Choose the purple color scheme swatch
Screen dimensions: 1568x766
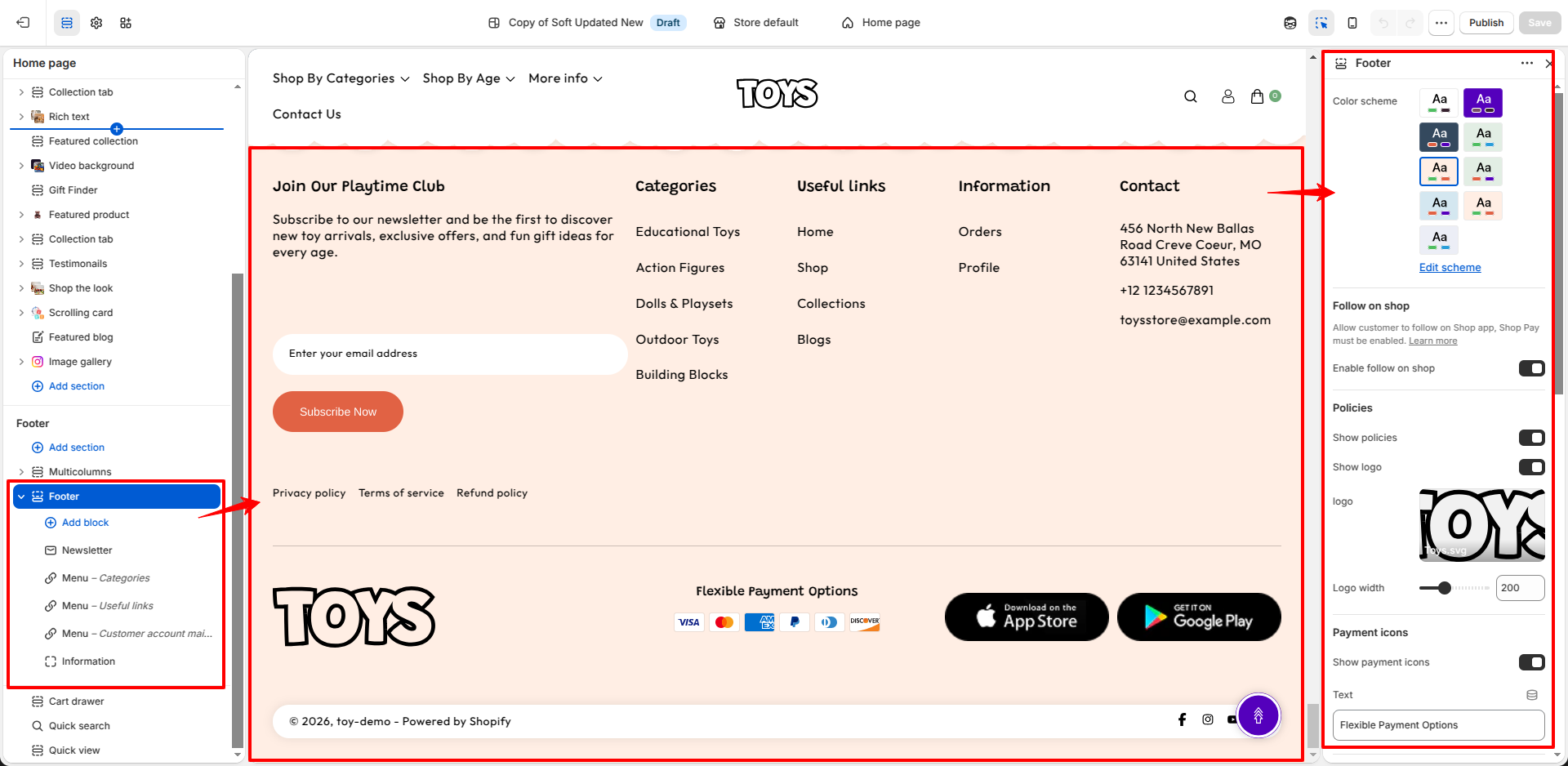(1483, 103)
